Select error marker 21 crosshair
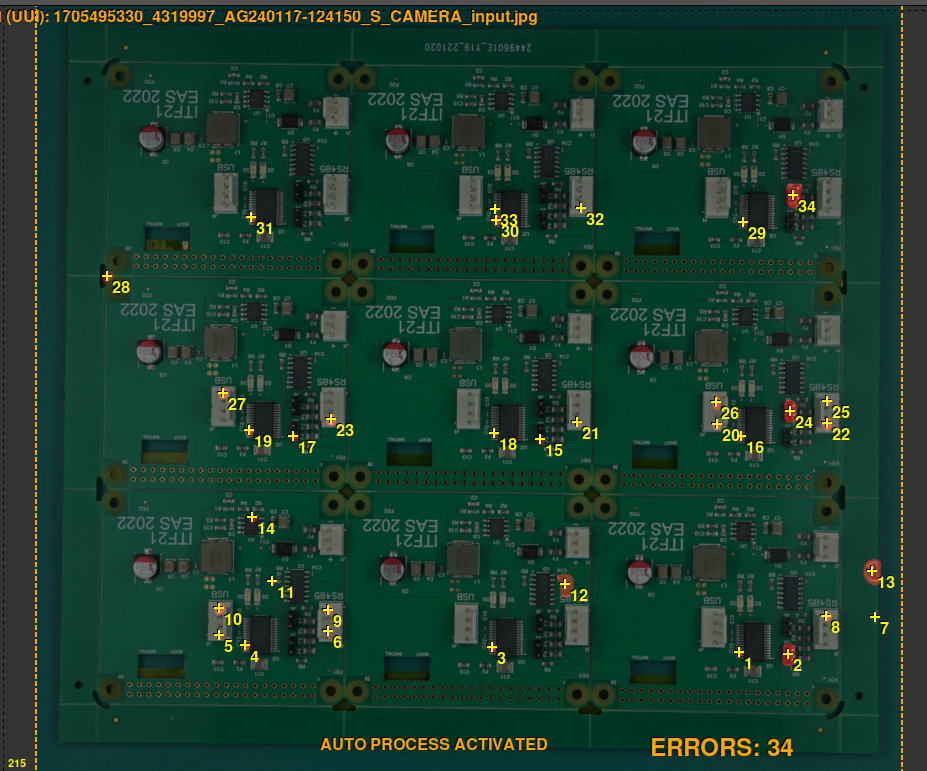 577,422
